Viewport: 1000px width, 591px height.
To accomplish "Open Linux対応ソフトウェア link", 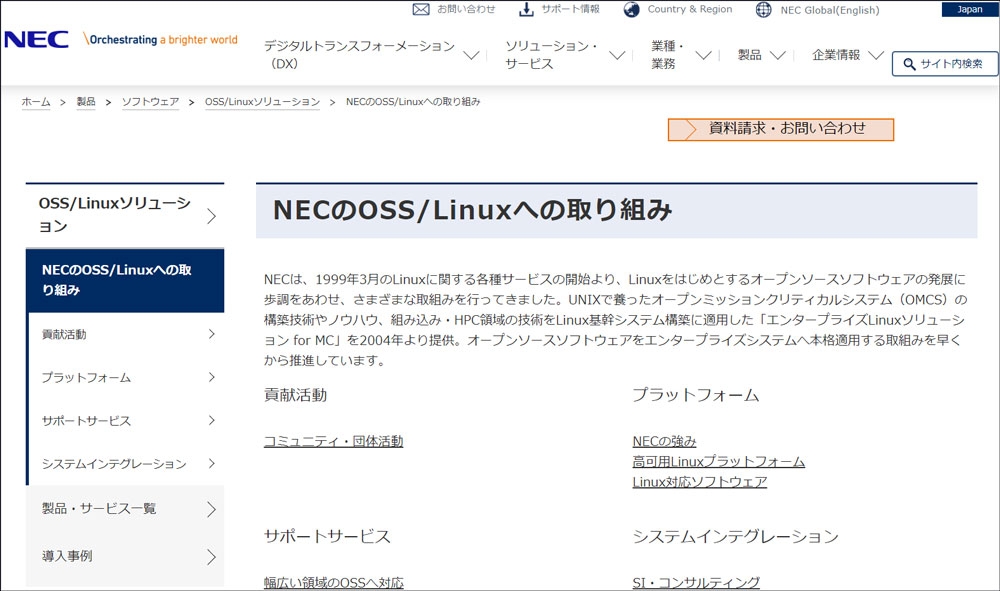I will [x=700, y=482].
